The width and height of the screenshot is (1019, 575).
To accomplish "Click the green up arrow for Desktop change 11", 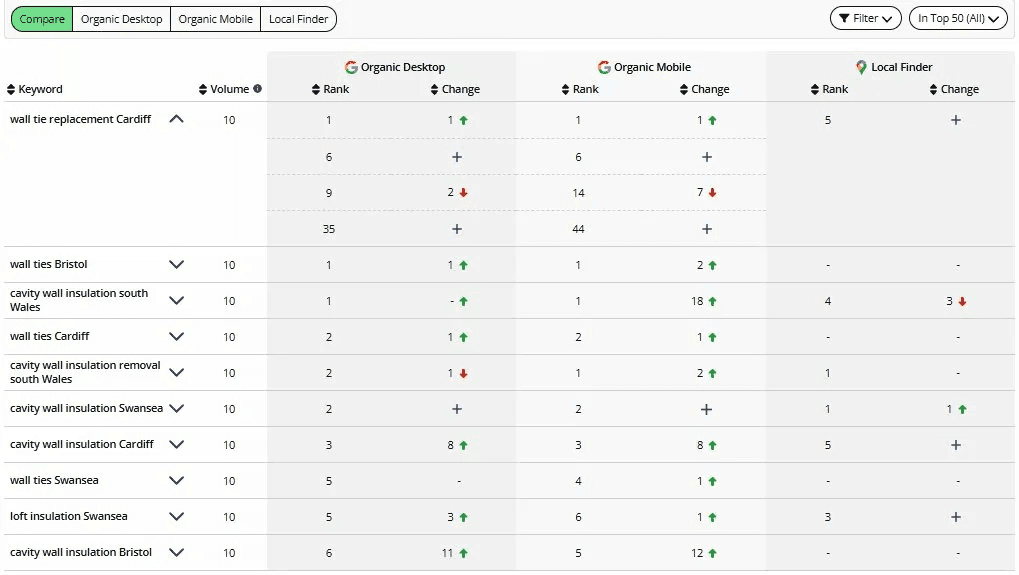I will click(x=463, y=553).
